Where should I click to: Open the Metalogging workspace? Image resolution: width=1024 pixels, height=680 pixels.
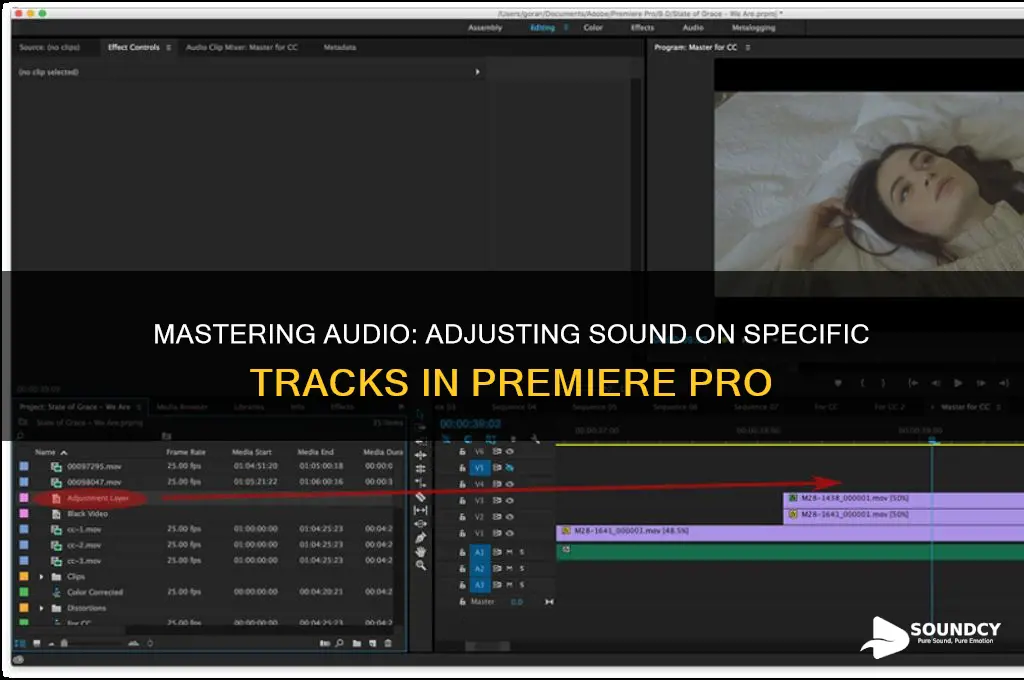pyautogui.click(x=754, y=27)
